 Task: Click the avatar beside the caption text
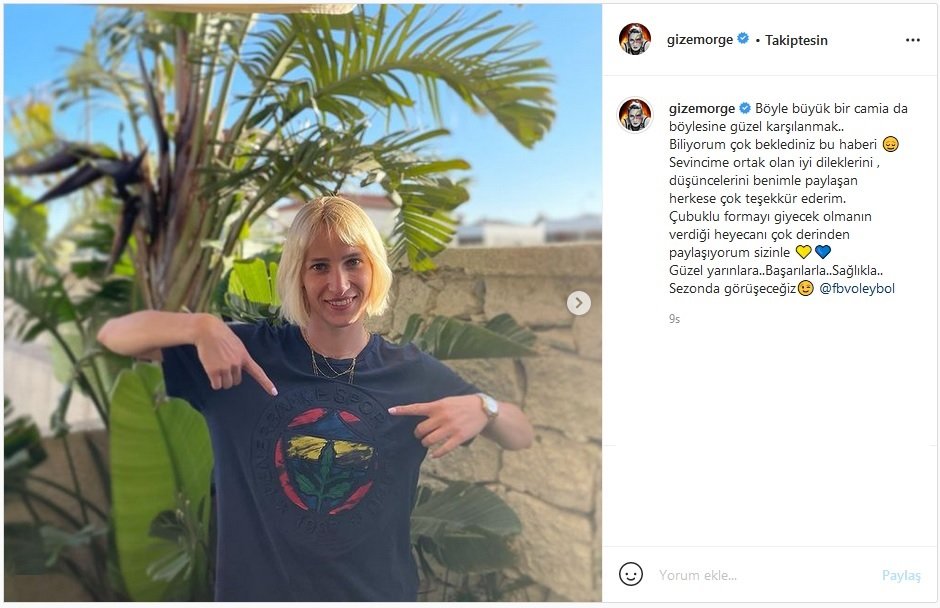[635, 115]
